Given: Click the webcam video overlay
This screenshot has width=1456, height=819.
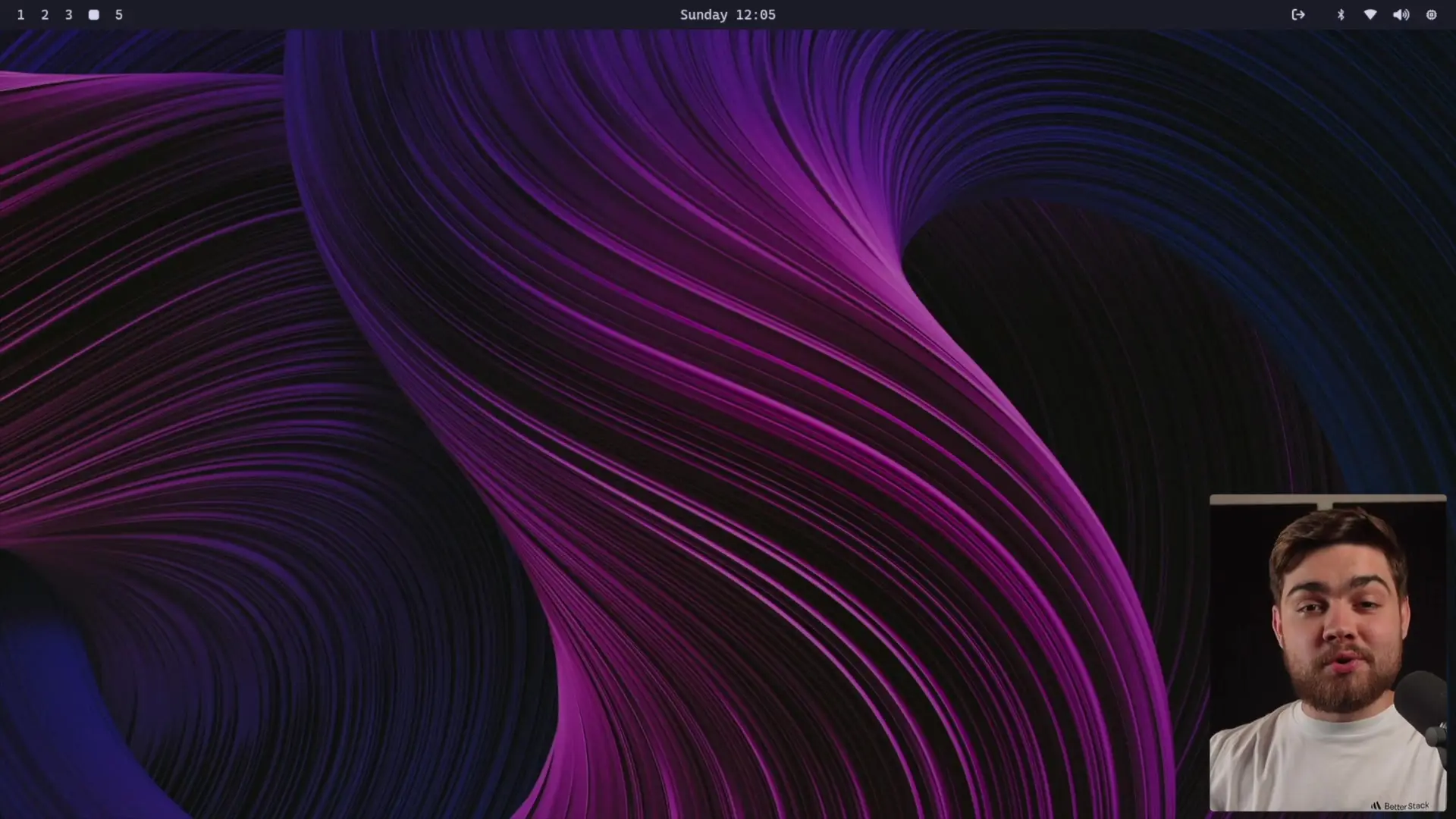Looking at the screenshot, I should tap(1328, 653).
